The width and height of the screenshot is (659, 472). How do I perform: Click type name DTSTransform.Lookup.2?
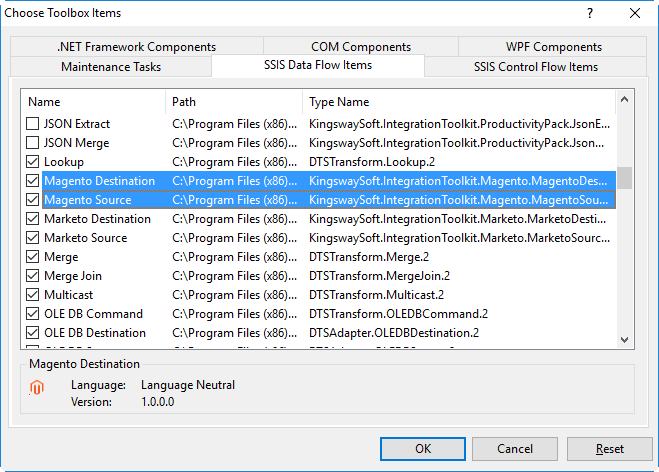pyautogui.click(x=372, y=162)
